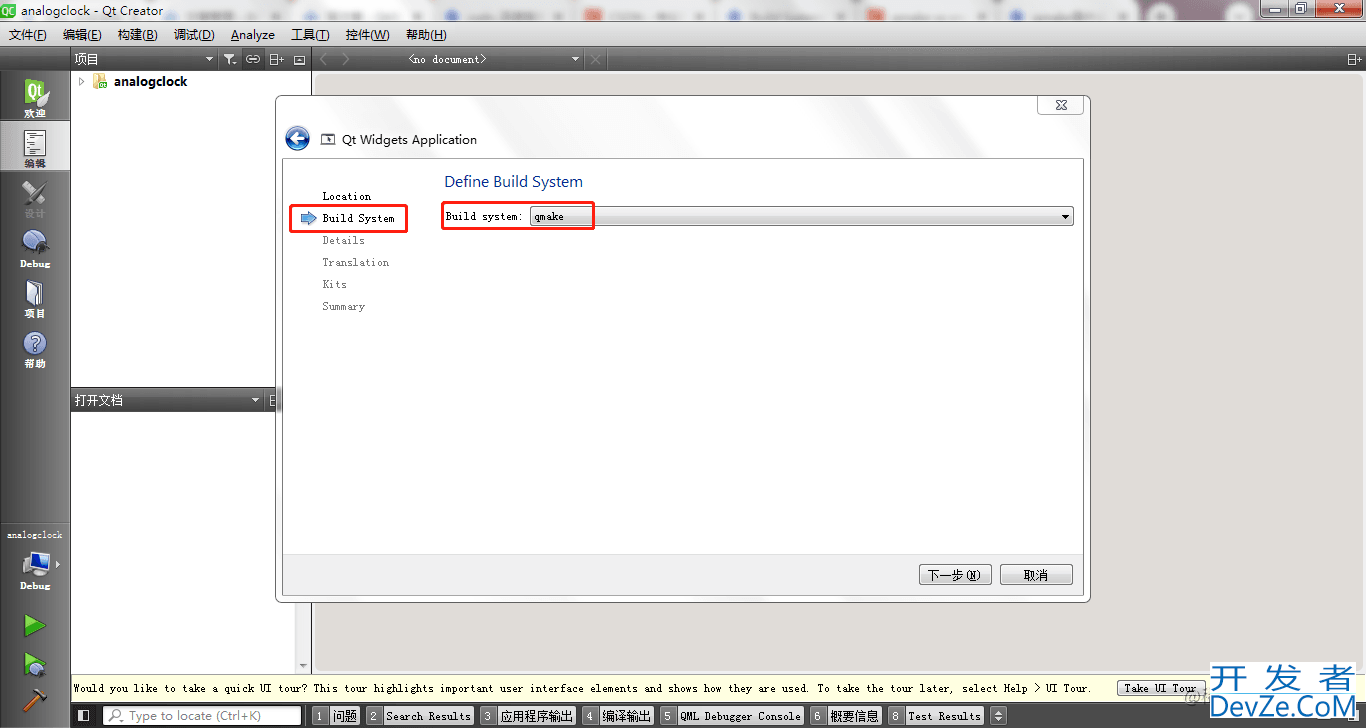Open the 问题 (Issues) output pane

click(335, 715)
